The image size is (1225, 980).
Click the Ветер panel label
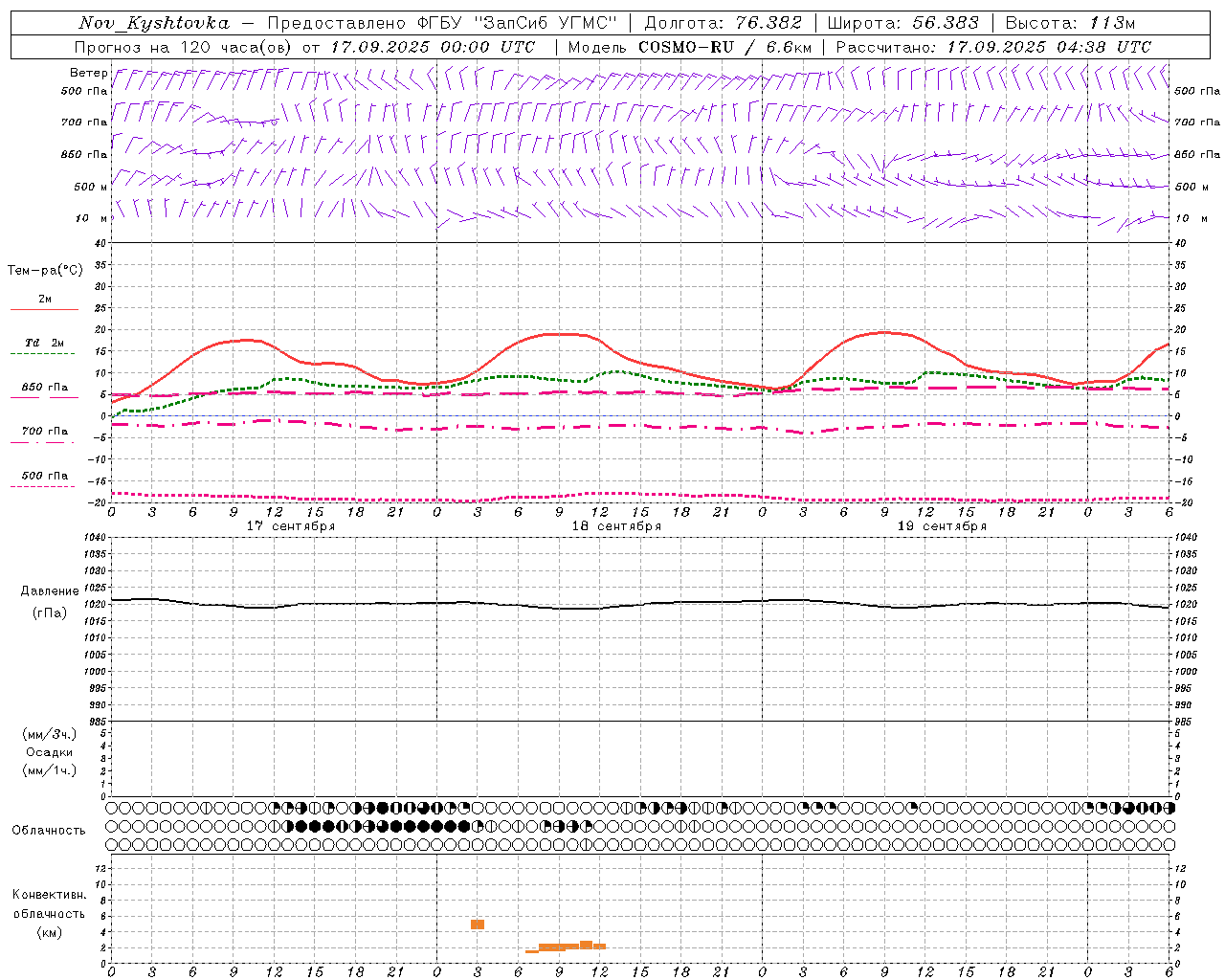[x=88, y=73]
